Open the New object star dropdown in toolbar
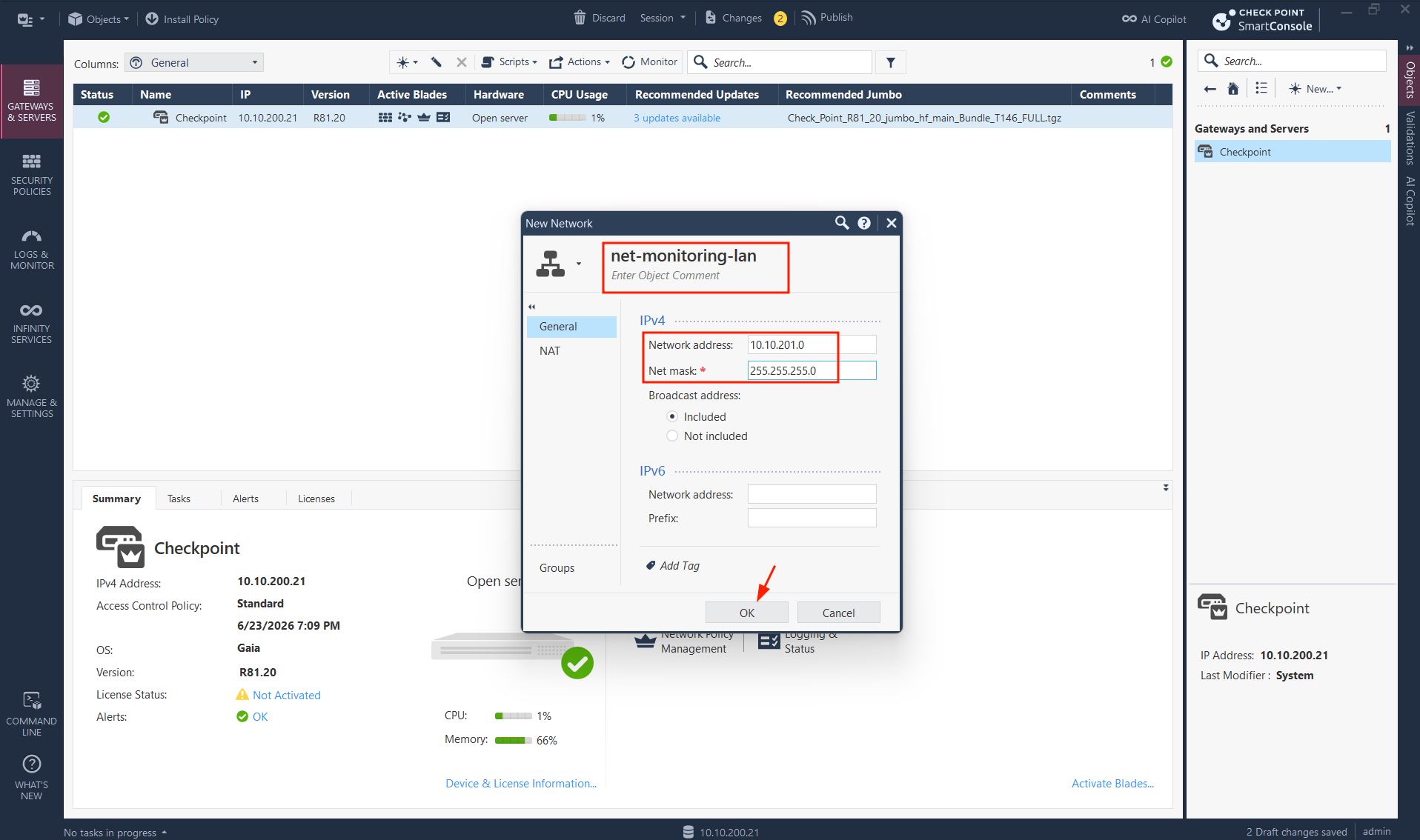The width and height of the screenshot is (1420, 840). click(407, 62)
